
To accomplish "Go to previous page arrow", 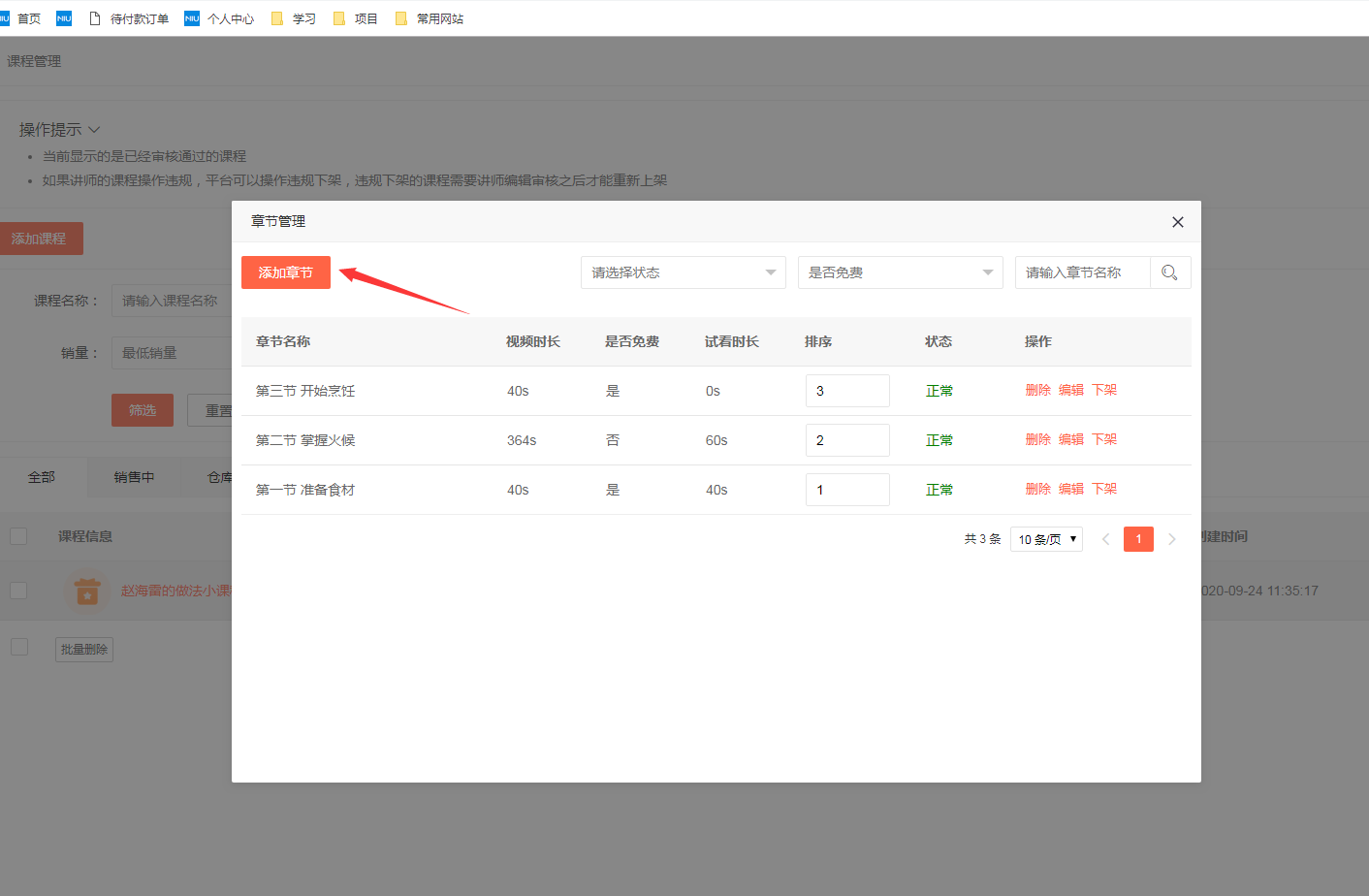I will pos(1105,539).
